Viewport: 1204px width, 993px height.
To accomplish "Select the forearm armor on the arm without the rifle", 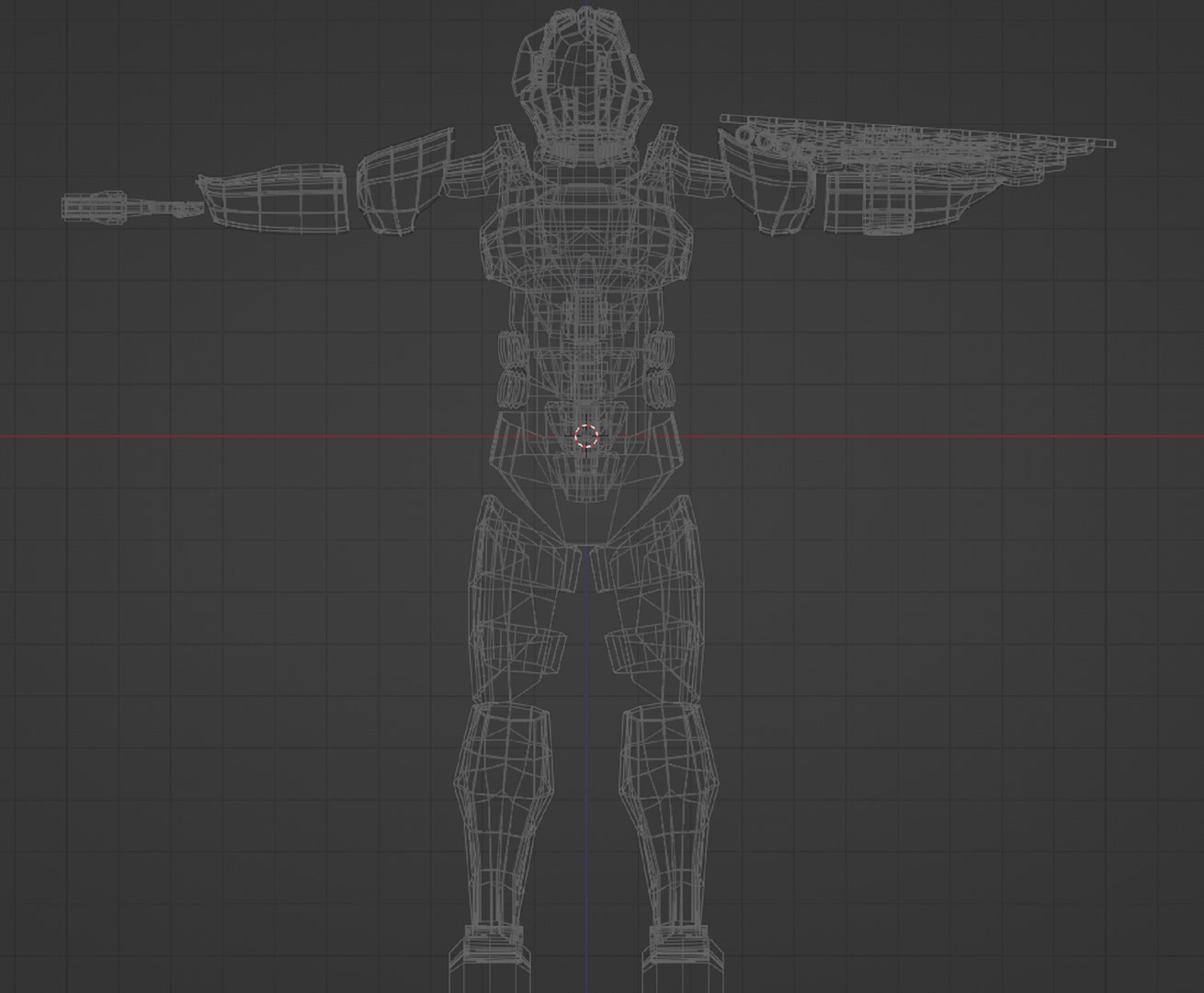I will pyautogui.click(x=273, y=198).
